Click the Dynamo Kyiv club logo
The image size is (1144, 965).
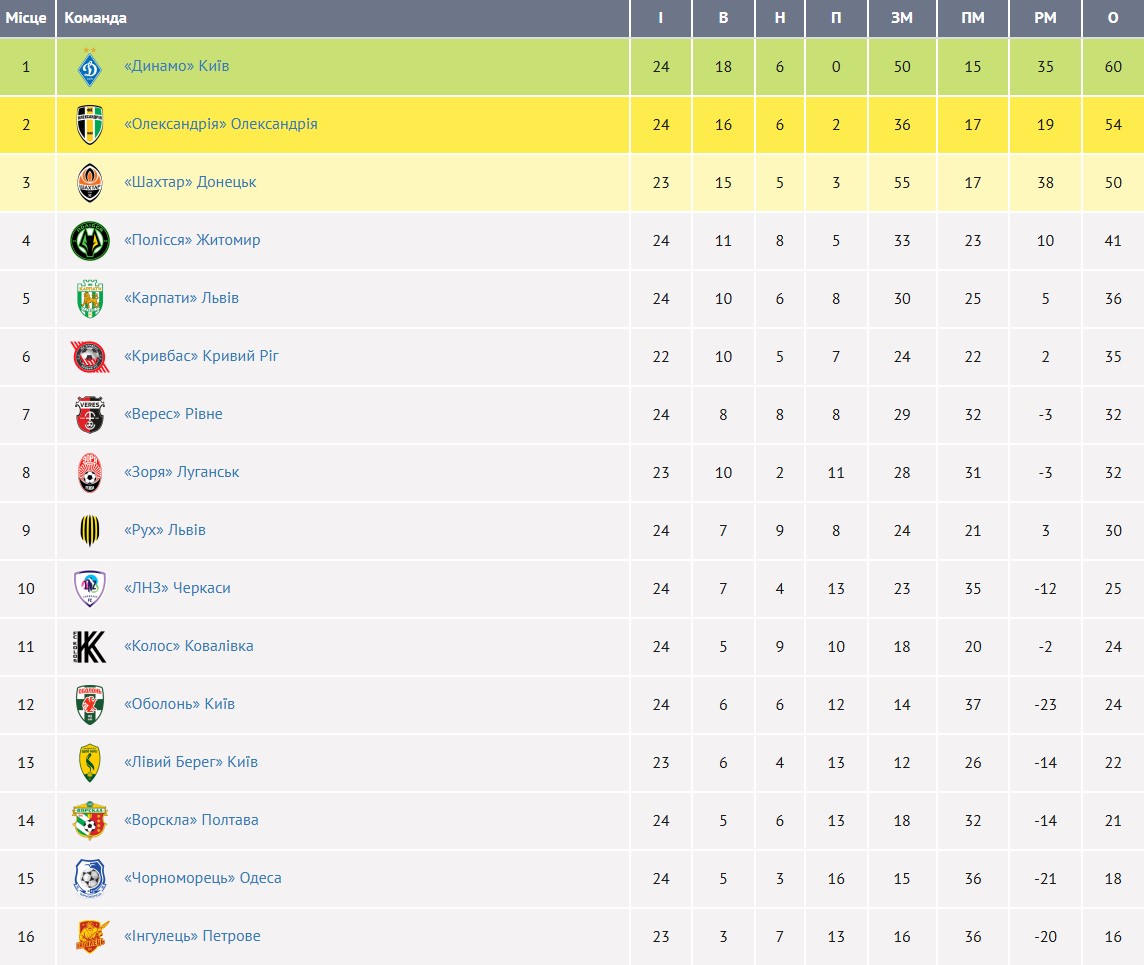90,67
